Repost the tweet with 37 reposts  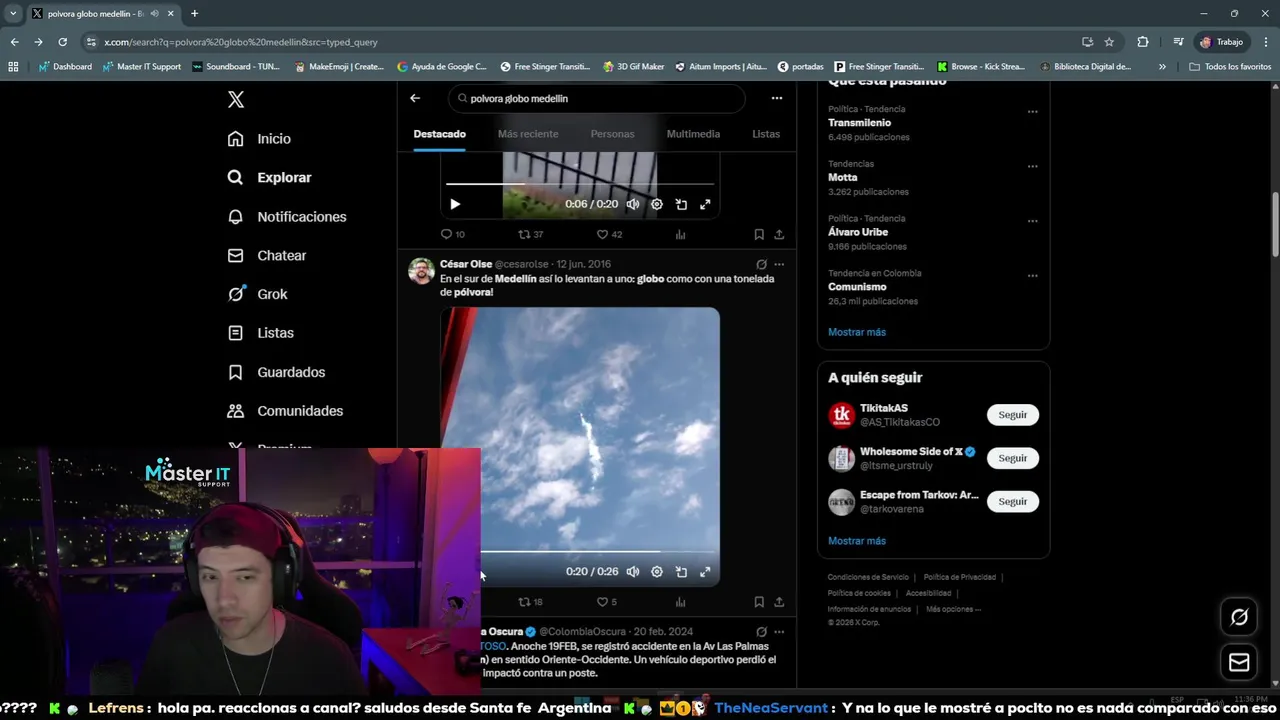coord(531,234)
